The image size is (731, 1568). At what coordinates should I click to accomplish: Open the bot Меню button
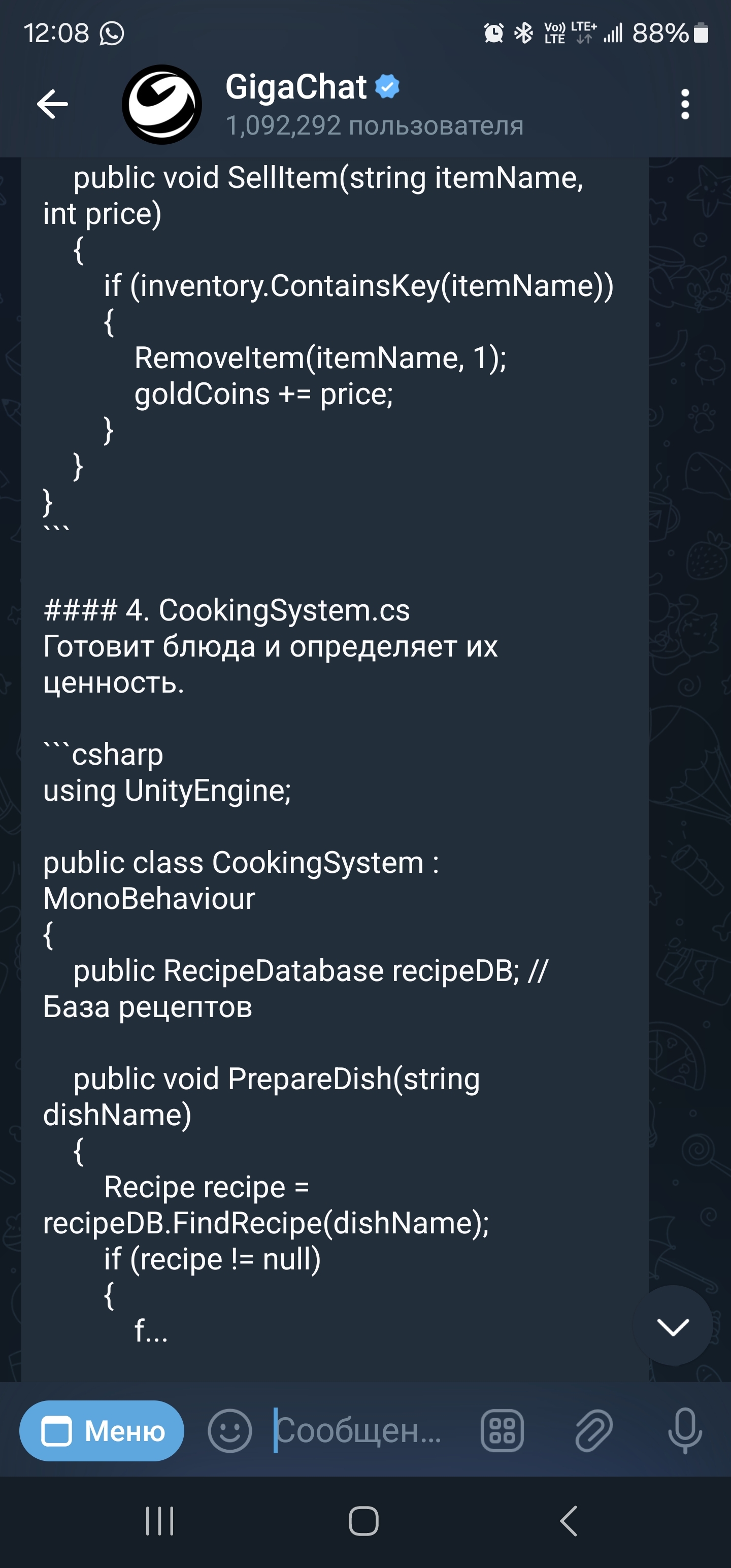102,1430
